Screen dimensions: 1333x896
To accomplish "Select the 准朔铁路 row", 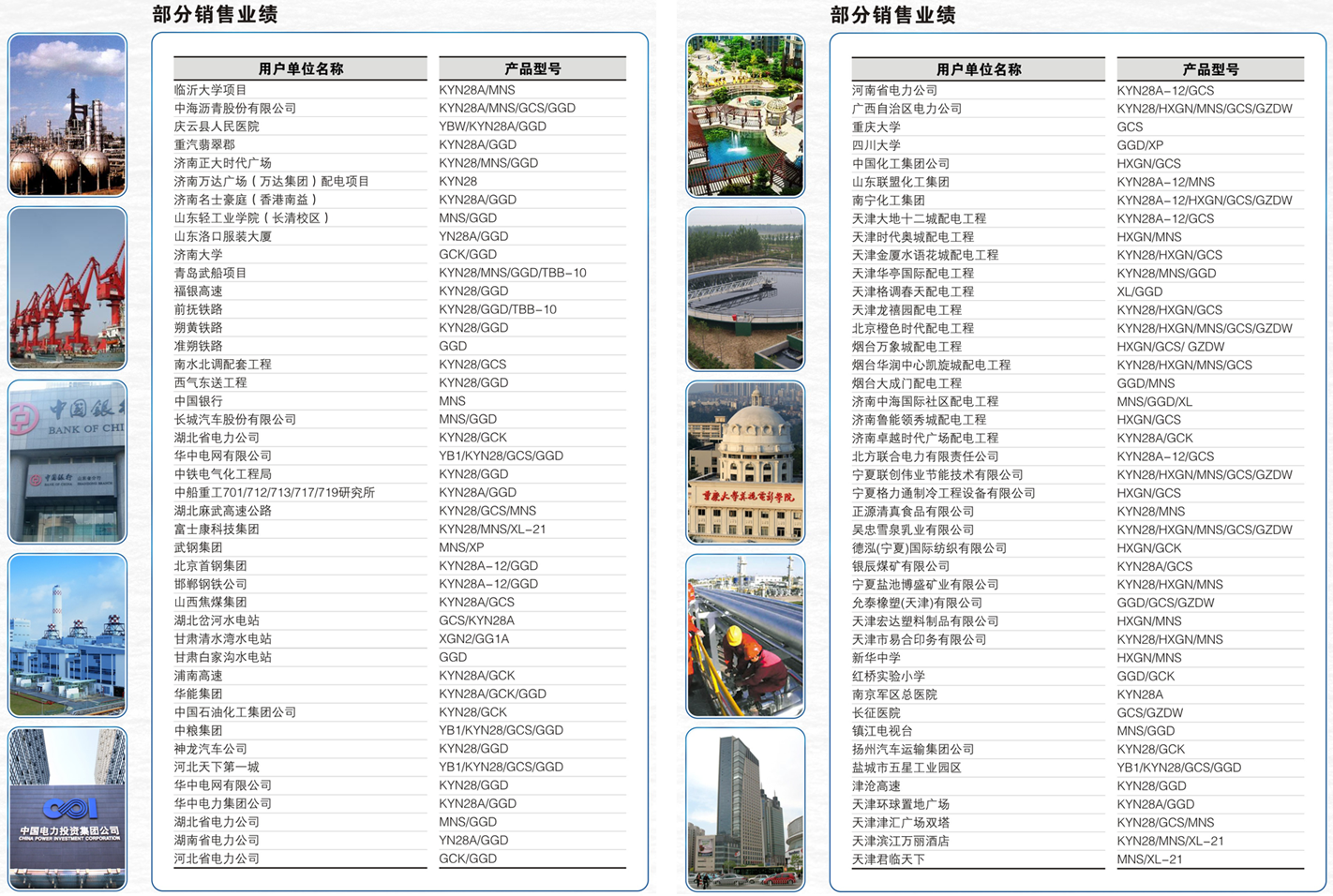I will (x=399, y=346).
